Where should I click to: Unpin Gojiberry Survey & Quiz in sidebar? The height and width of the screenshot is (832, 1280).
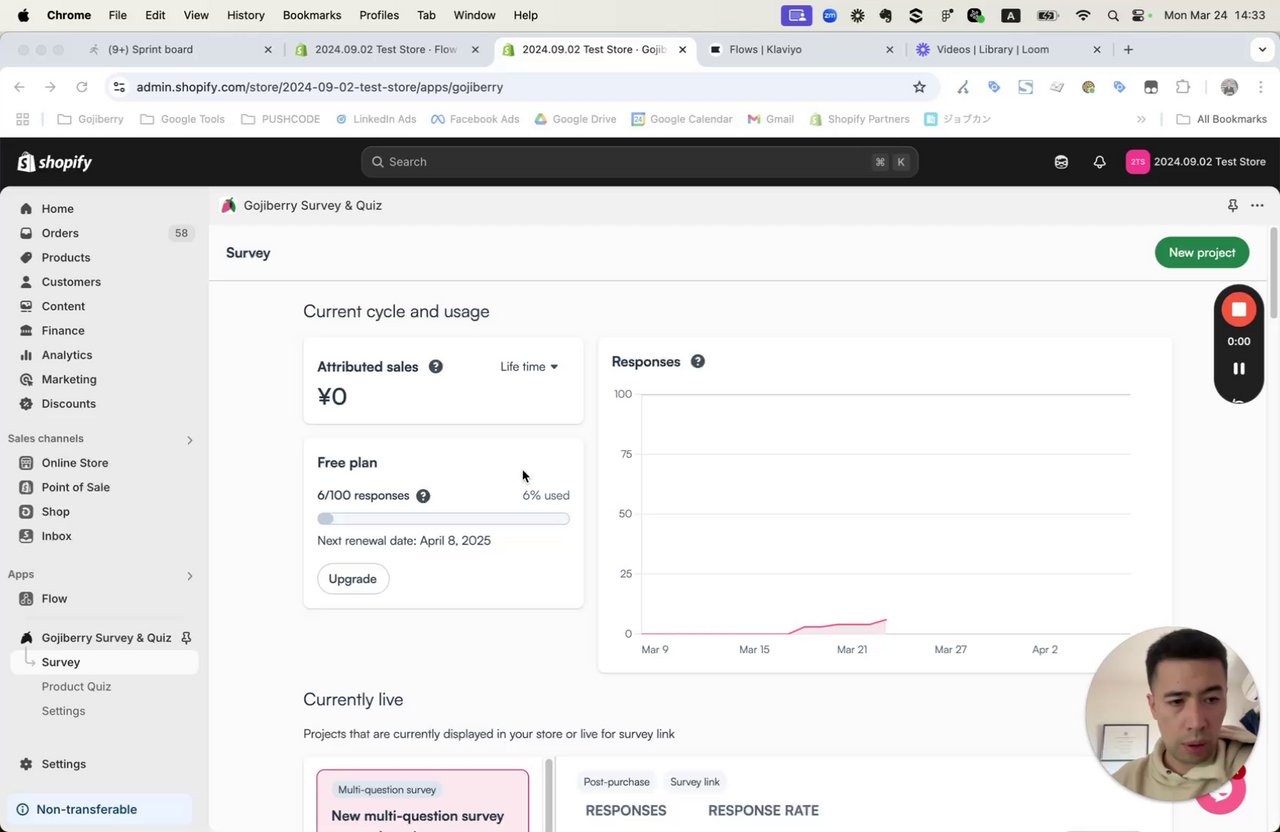pos(186,638)
